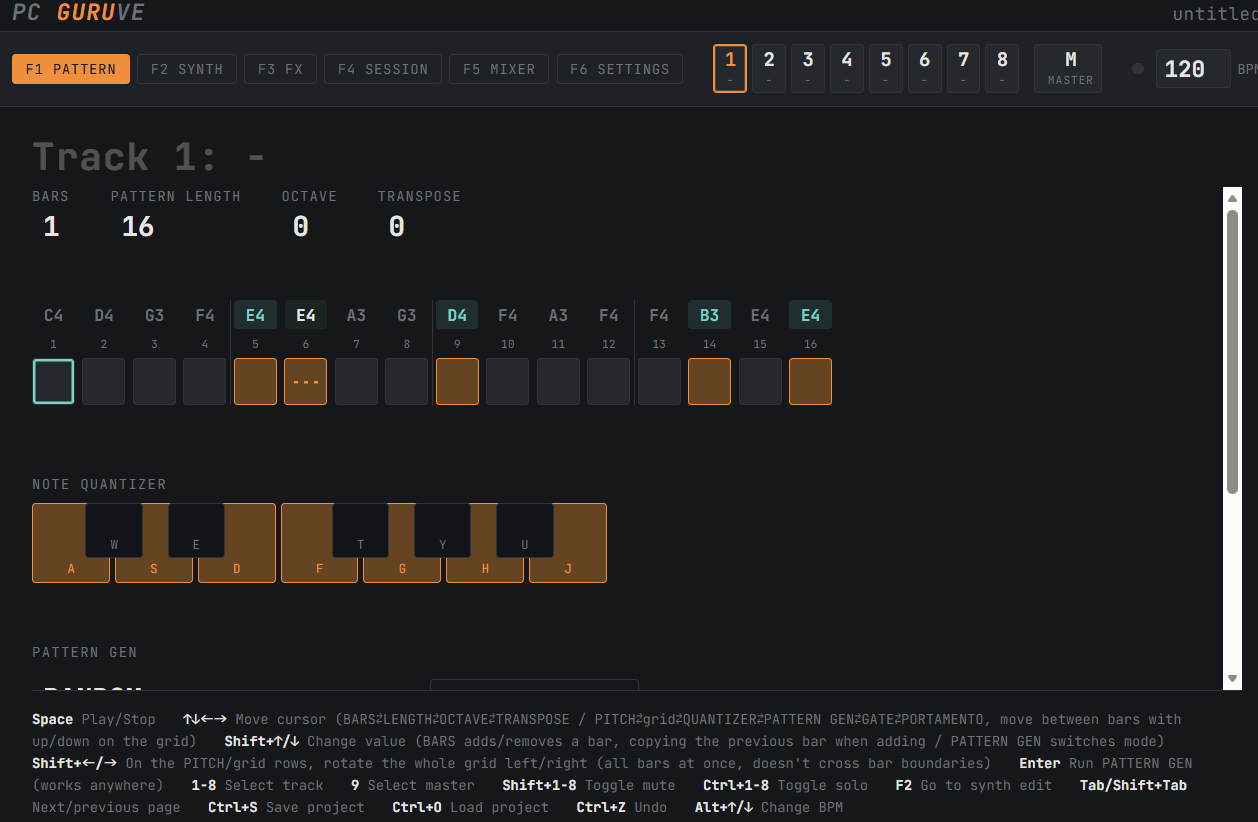The width and height of the screenshot is (1258, 822).
Task: Select track 8 button
Action: pyautogui.click(x=1002, y=68)
